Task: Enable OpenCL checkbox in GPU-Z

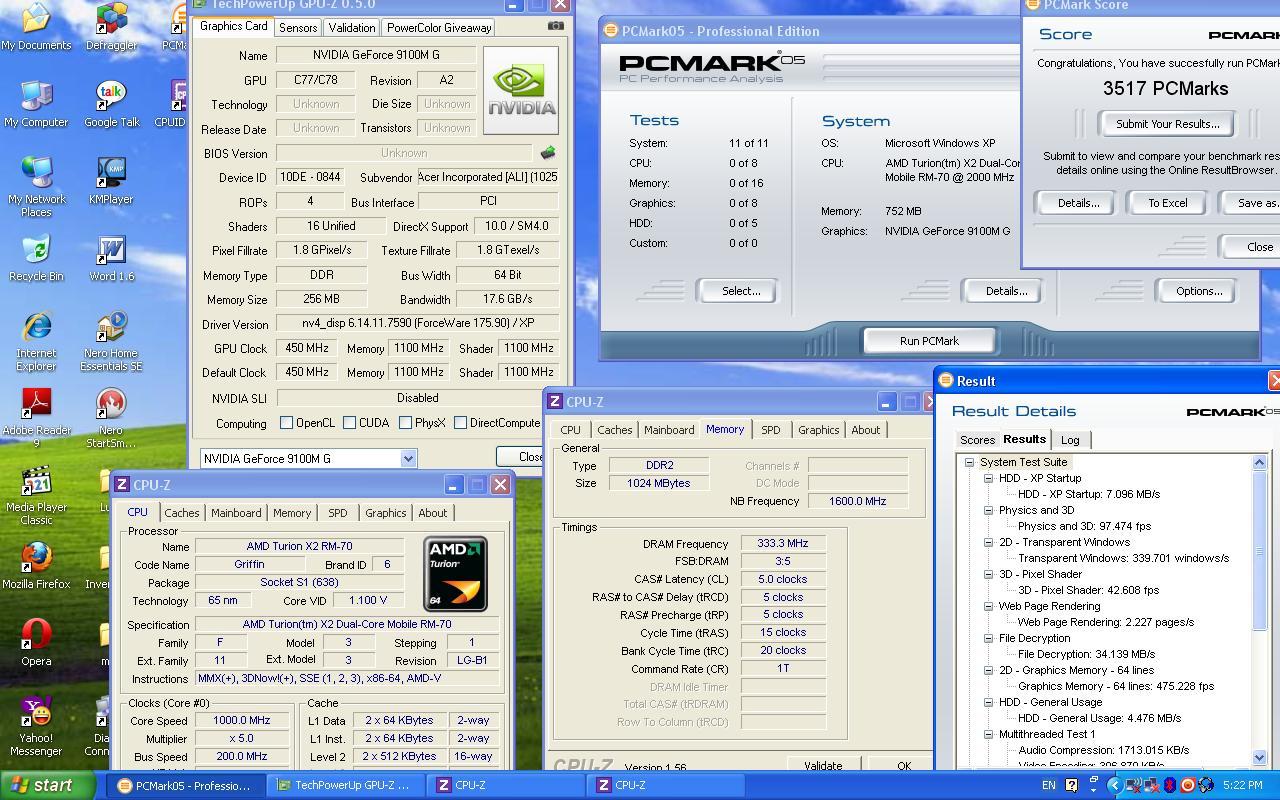Action: pos(287,423)
